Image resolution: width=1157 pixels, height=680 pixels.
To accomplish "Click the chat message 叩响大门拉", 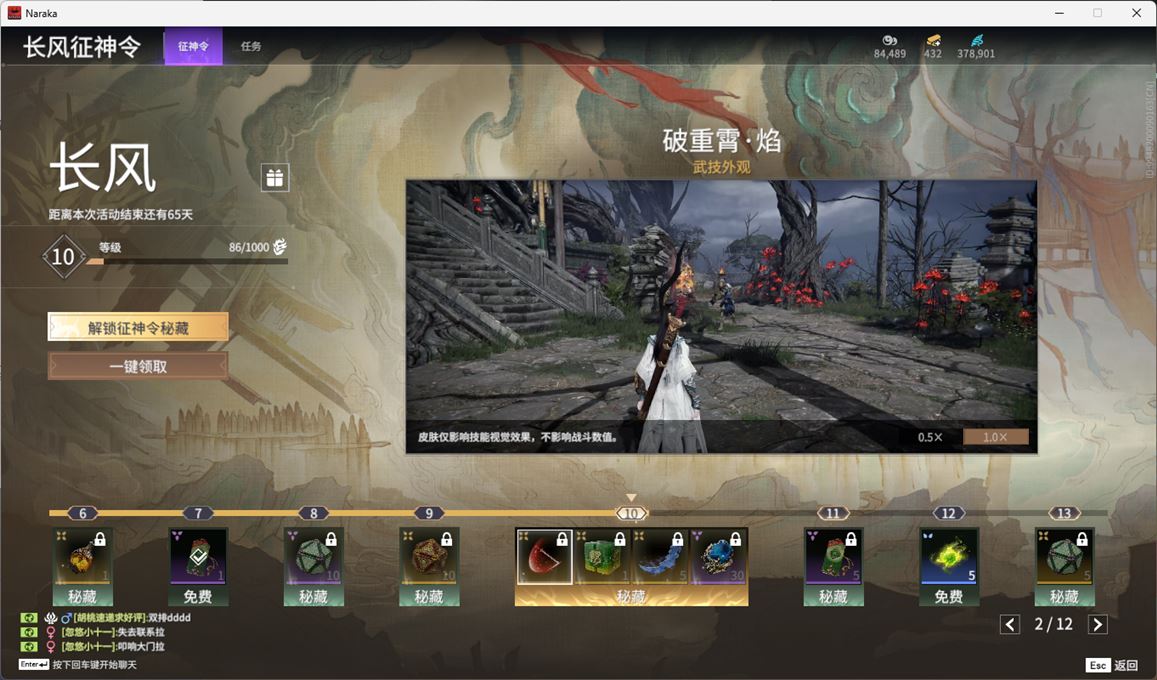I will (x=141, y=647).
